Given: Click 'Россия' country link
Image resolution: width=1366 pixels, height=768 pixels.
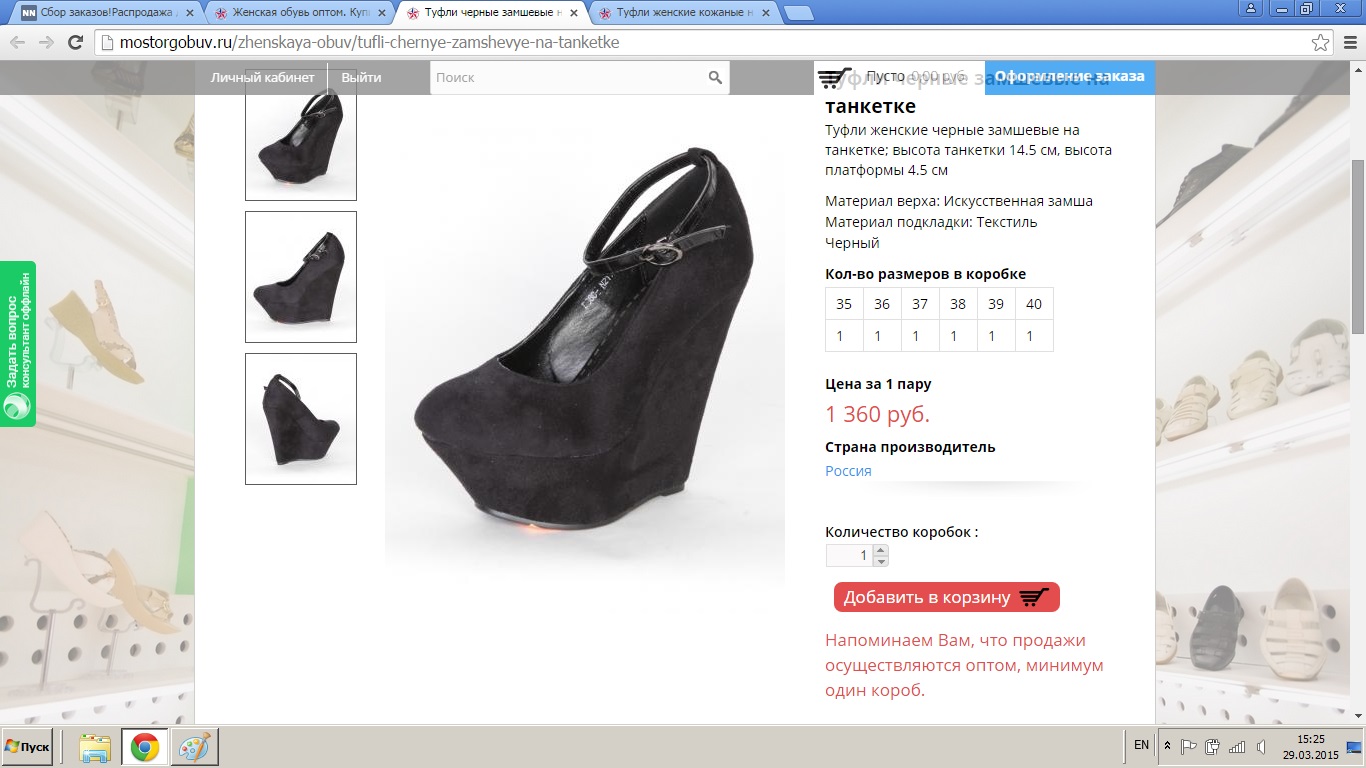Looking at the screenshot, I should [848, 471].
